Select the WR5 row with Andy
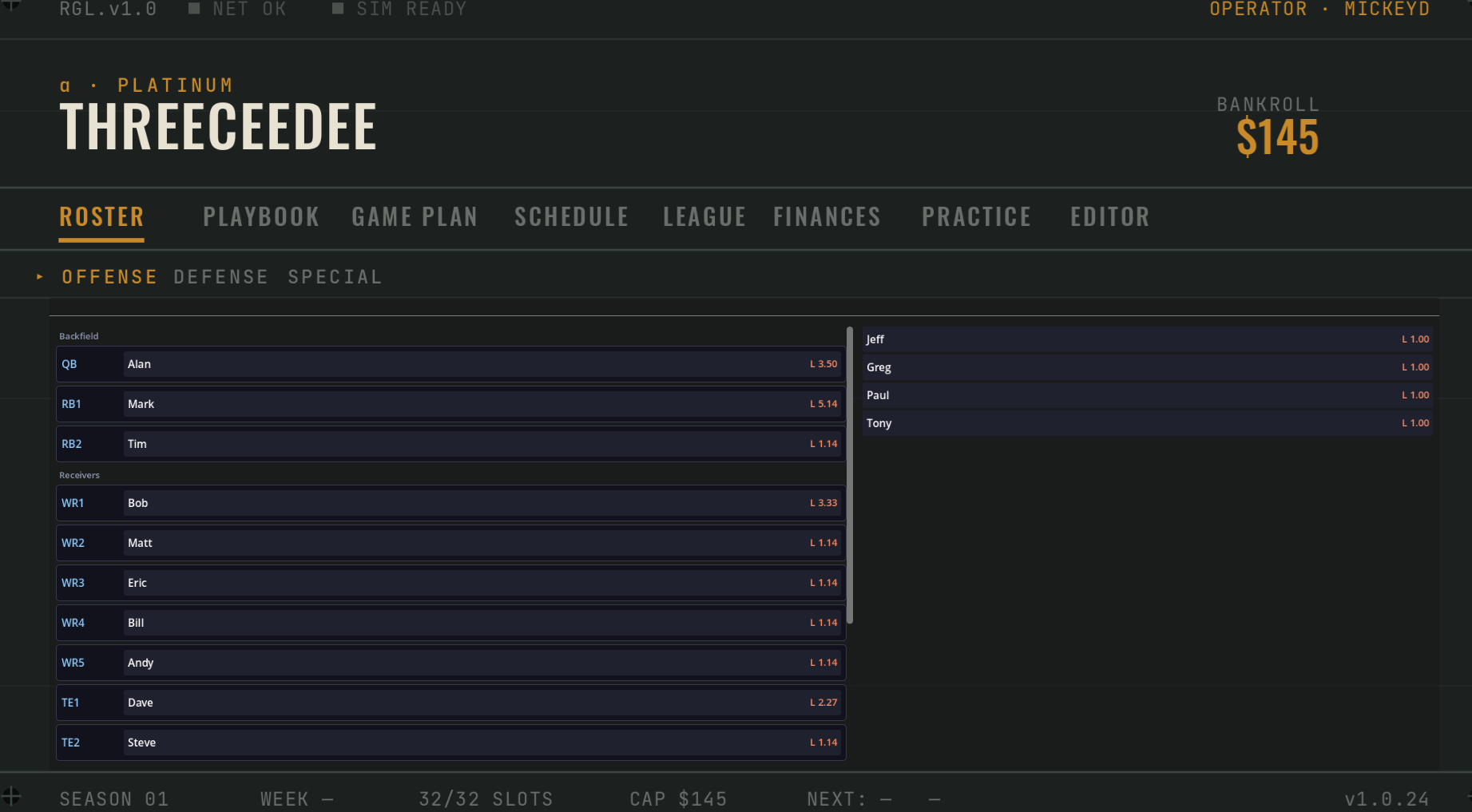This screenshot has height=812, width=1472. point(450,663)
